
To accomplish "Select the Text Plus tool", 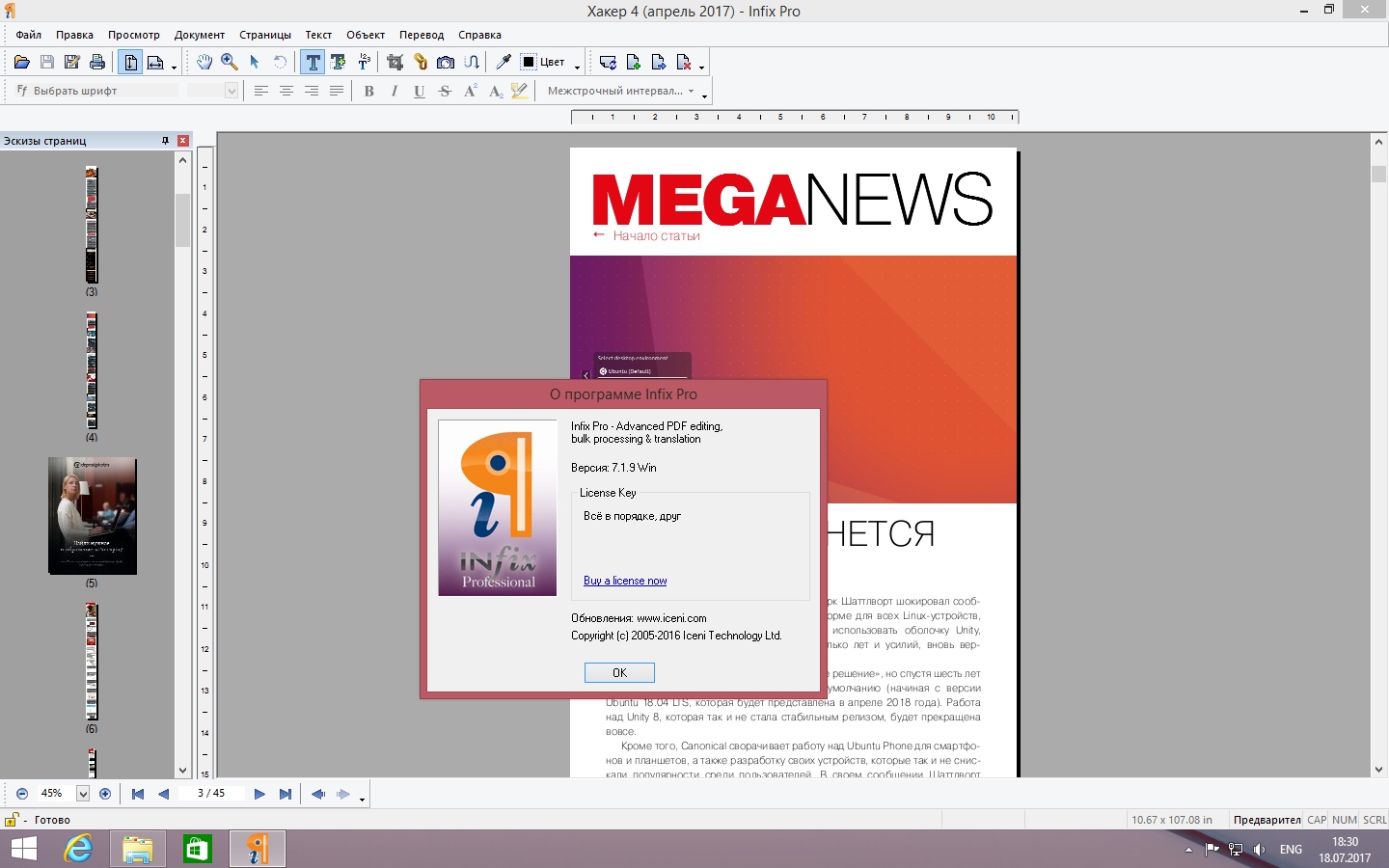I will pyautogui.click(x=339, y=62).
